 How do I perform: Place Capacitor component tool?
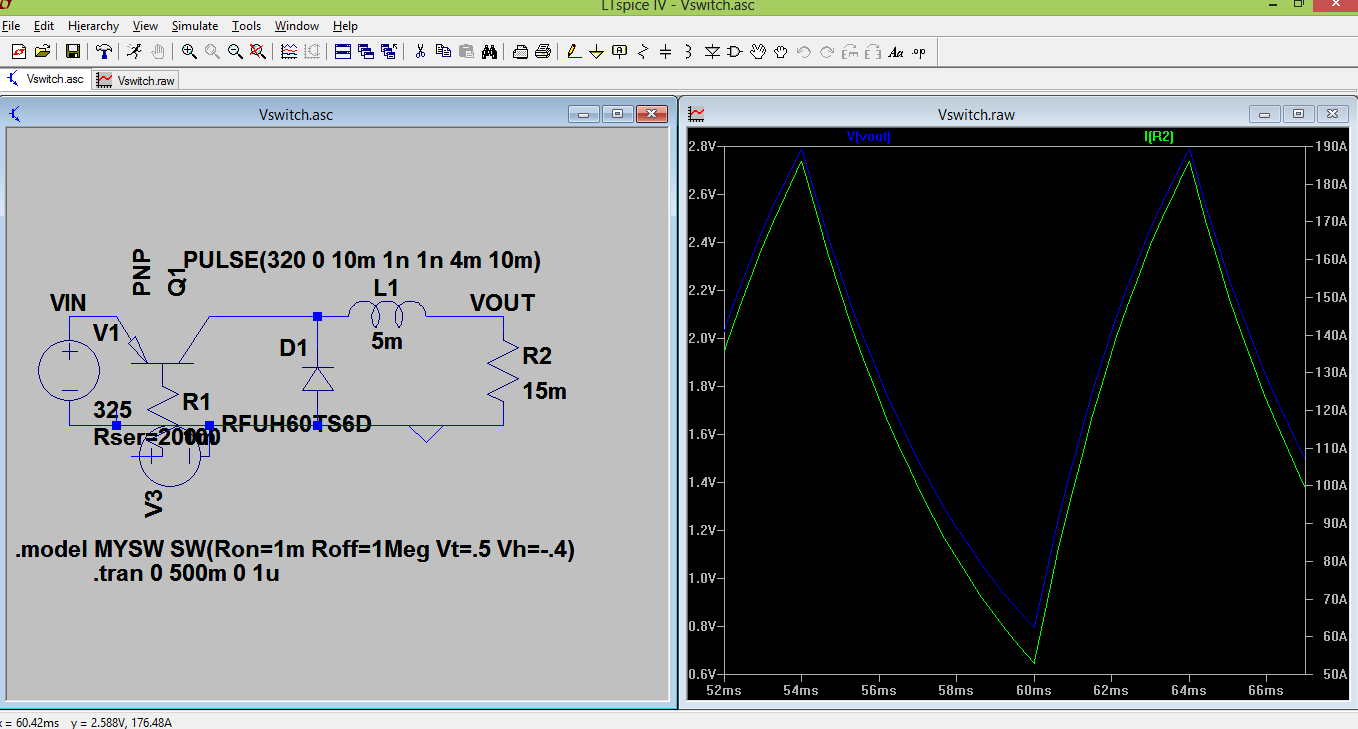(666, 51)
